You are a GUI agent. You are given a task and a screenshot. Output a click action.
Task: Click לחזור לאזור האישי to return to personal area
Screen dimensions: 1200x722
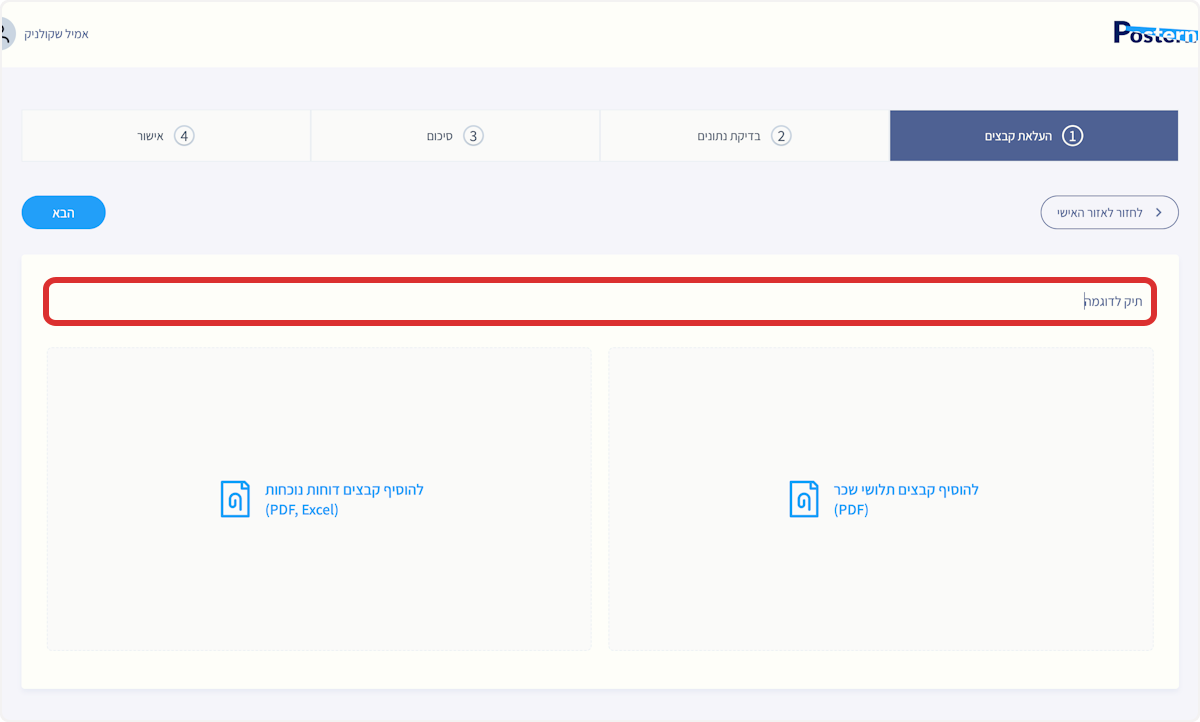[x=1109, y=212]
